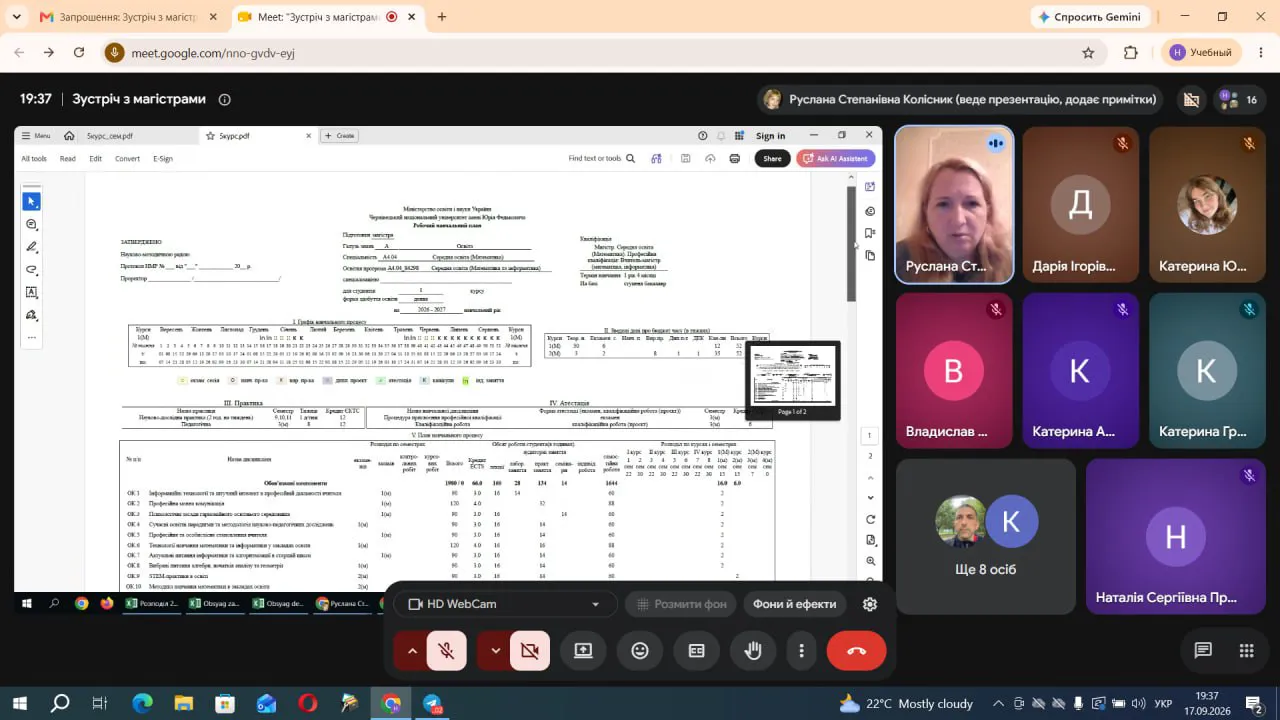Toggle closed captions button
Image resolution: width=1280 pixels, height=720 pixels.
(697, 651)
